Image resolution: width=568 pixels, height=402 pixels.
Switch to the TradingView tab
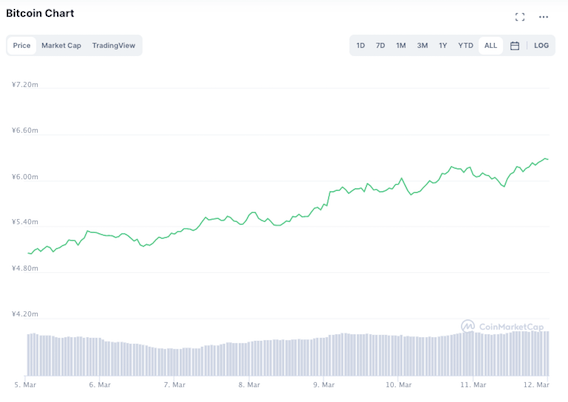pyautogui.click(x=114, y=46)
